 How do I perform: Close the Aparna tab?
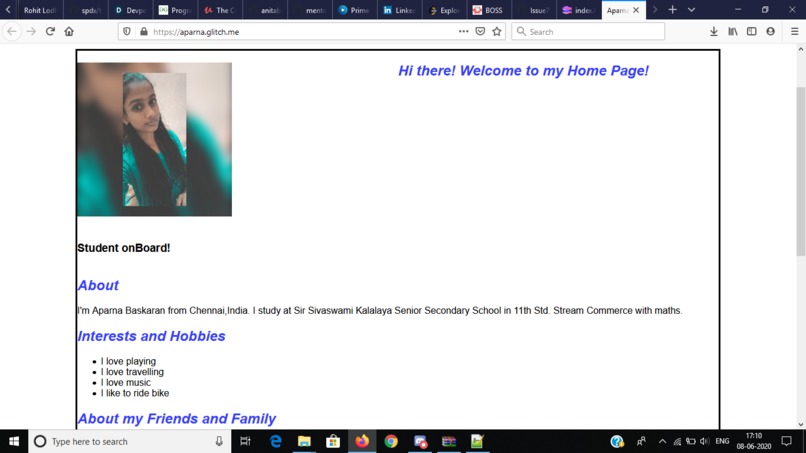(636, 10)
